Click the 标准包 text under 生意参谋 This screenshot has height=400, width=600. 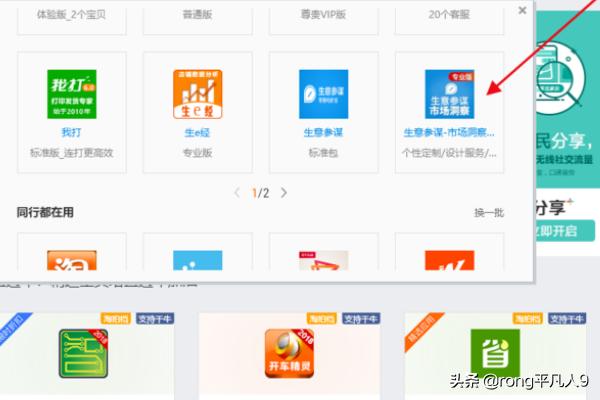click(x=323, y=153)
